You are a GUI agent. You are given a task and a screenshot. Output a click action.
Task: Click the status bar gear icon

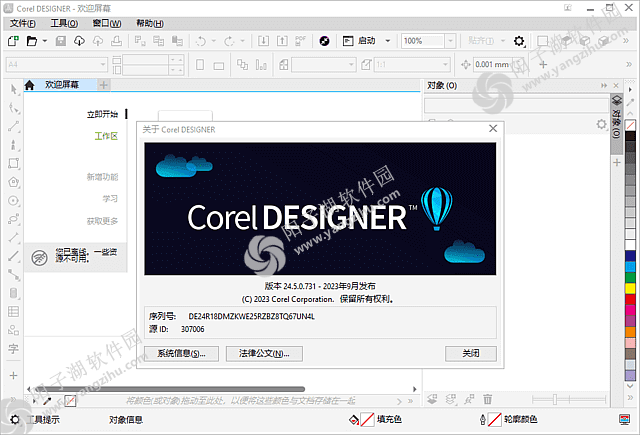tap(14, 419)
